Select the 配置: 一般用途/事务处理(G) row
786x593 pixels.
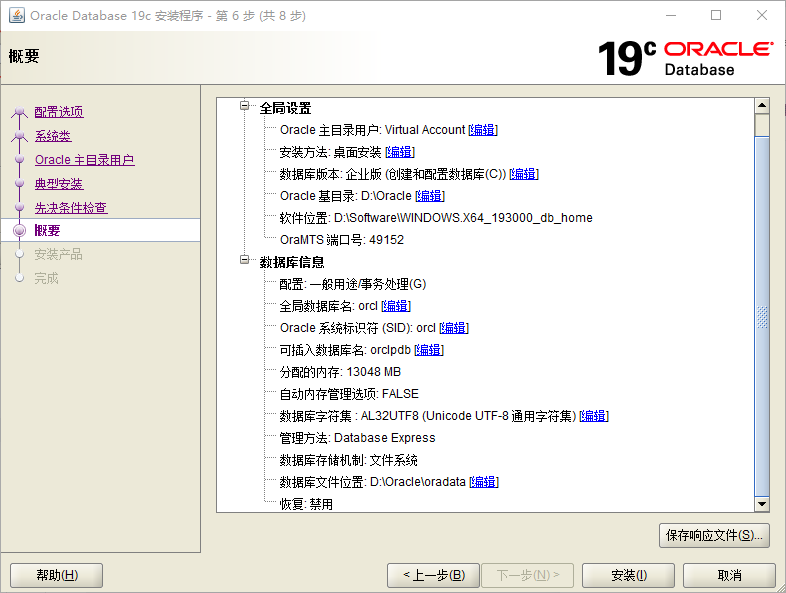pos(353,284)
